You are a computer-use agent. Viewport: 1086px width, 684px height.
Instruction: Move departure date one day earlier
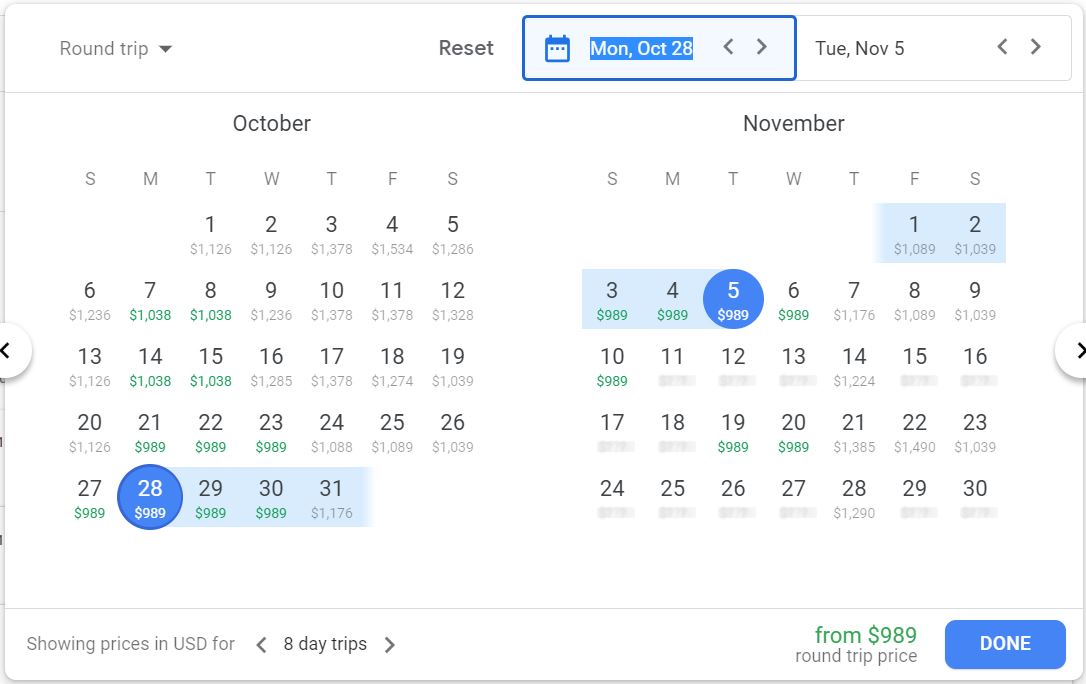pos(729,47)
